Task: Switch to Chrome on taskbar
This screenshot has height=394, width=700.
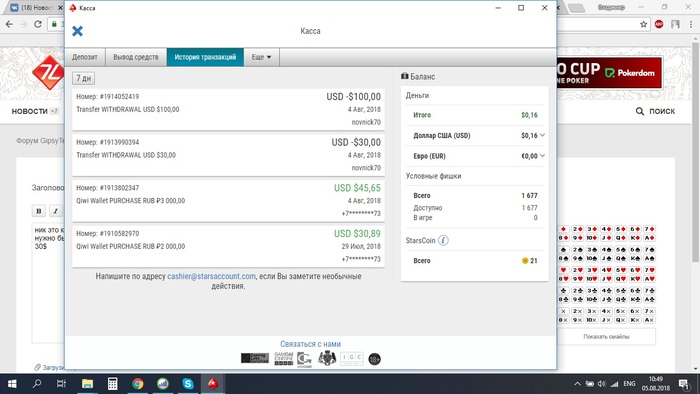Action: click(138, 384)
